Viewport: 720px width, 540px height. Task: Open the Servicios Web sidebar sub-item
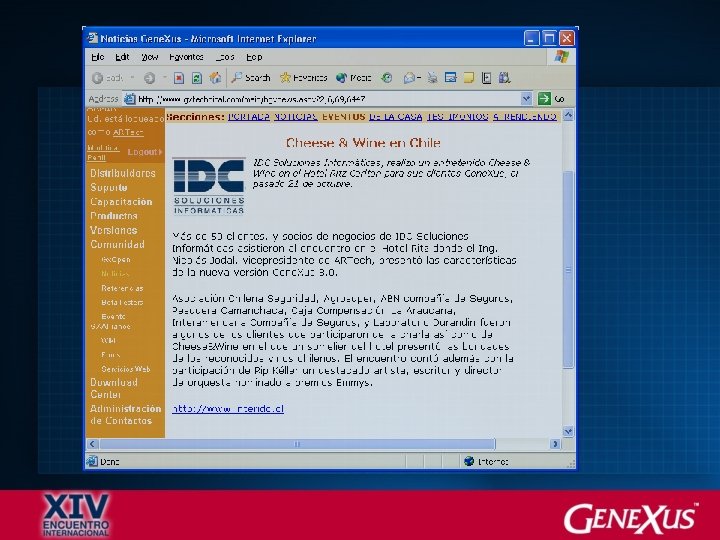126,369
